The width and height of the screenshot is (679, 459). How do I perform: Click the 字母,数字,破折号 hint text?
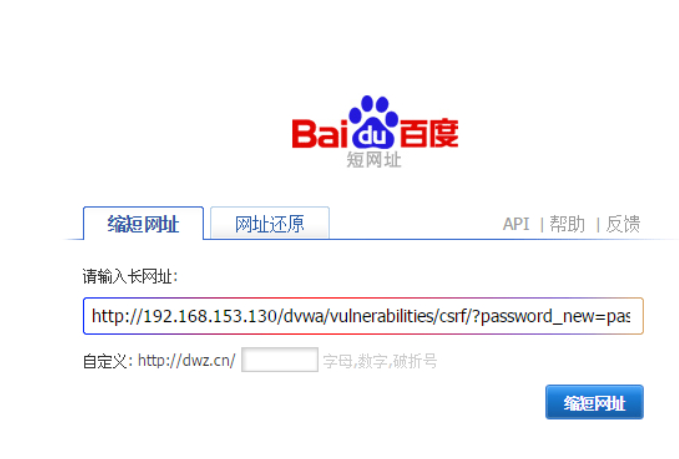click(380, 361)
